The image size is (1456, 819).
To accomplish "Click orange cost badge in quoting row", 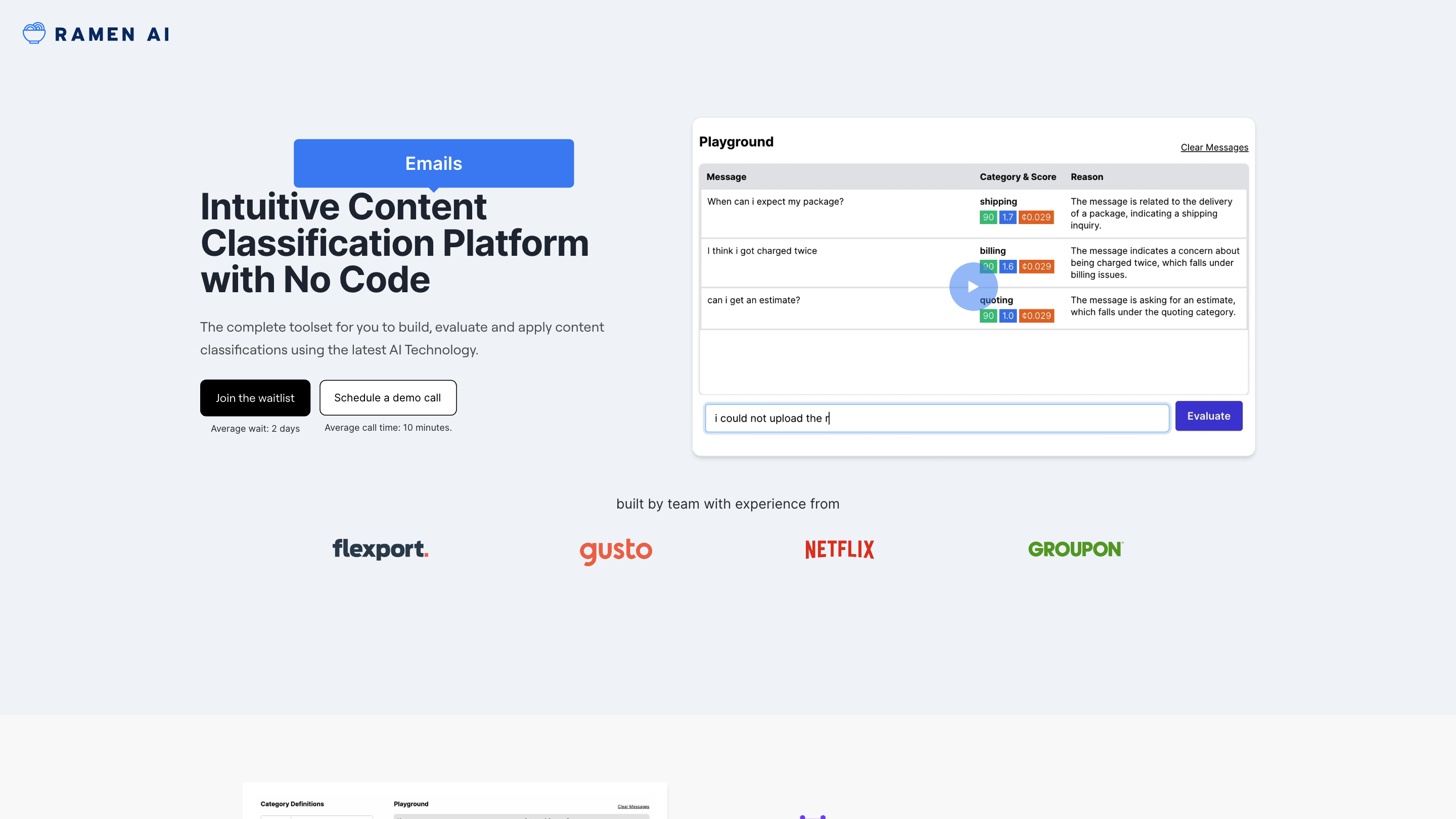I will (1035, 316).
